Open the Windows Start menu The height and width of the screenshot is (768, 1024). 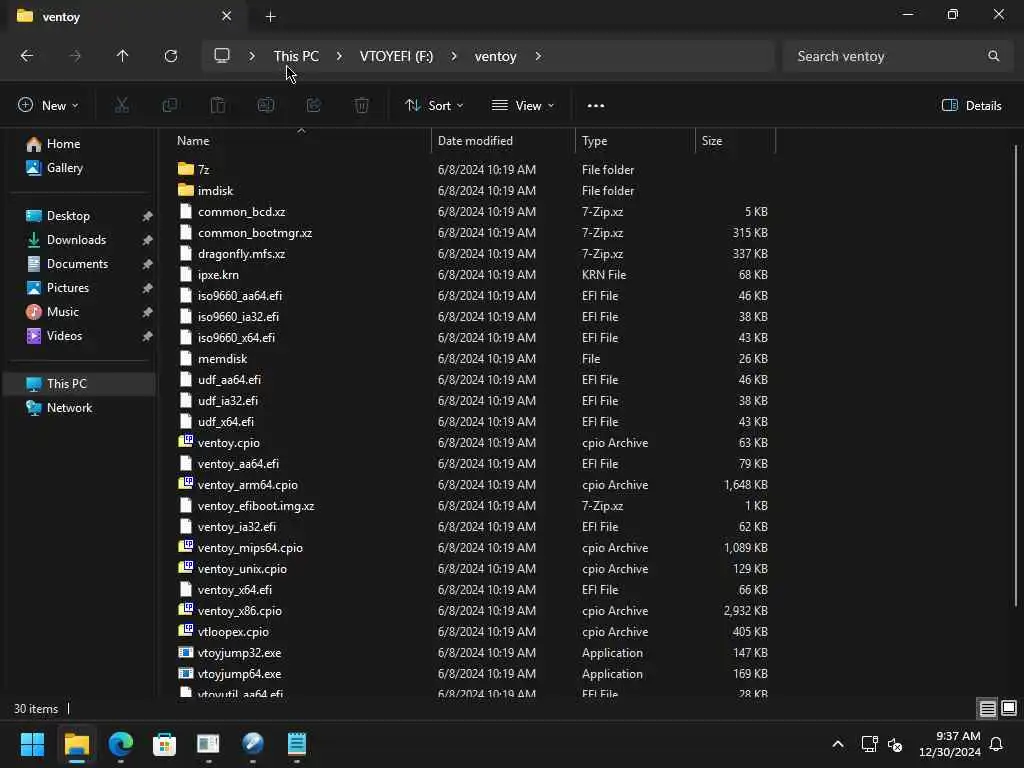click(x=32, y=744)
